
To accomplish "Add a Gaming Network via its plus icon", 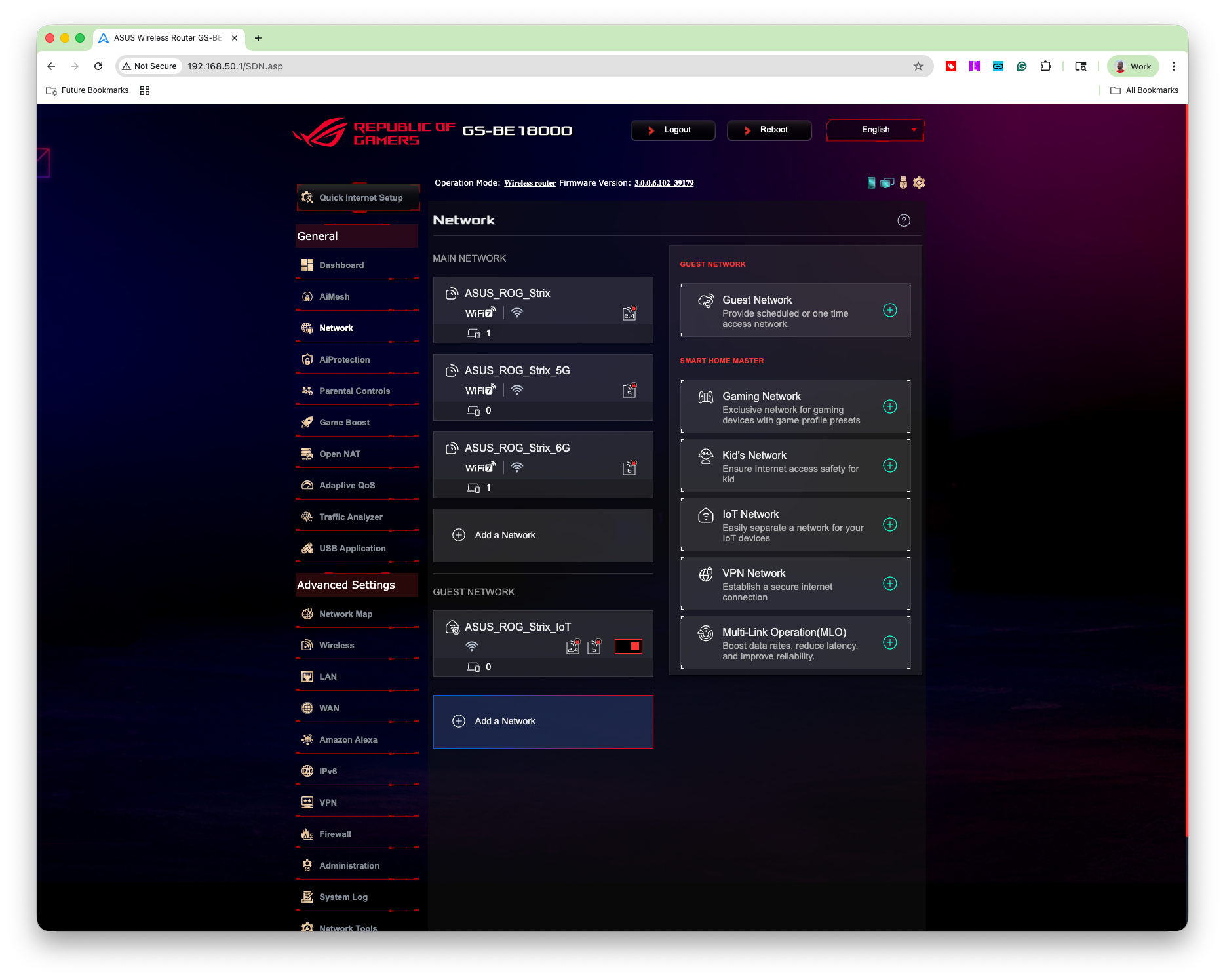I will coord(889,406).
